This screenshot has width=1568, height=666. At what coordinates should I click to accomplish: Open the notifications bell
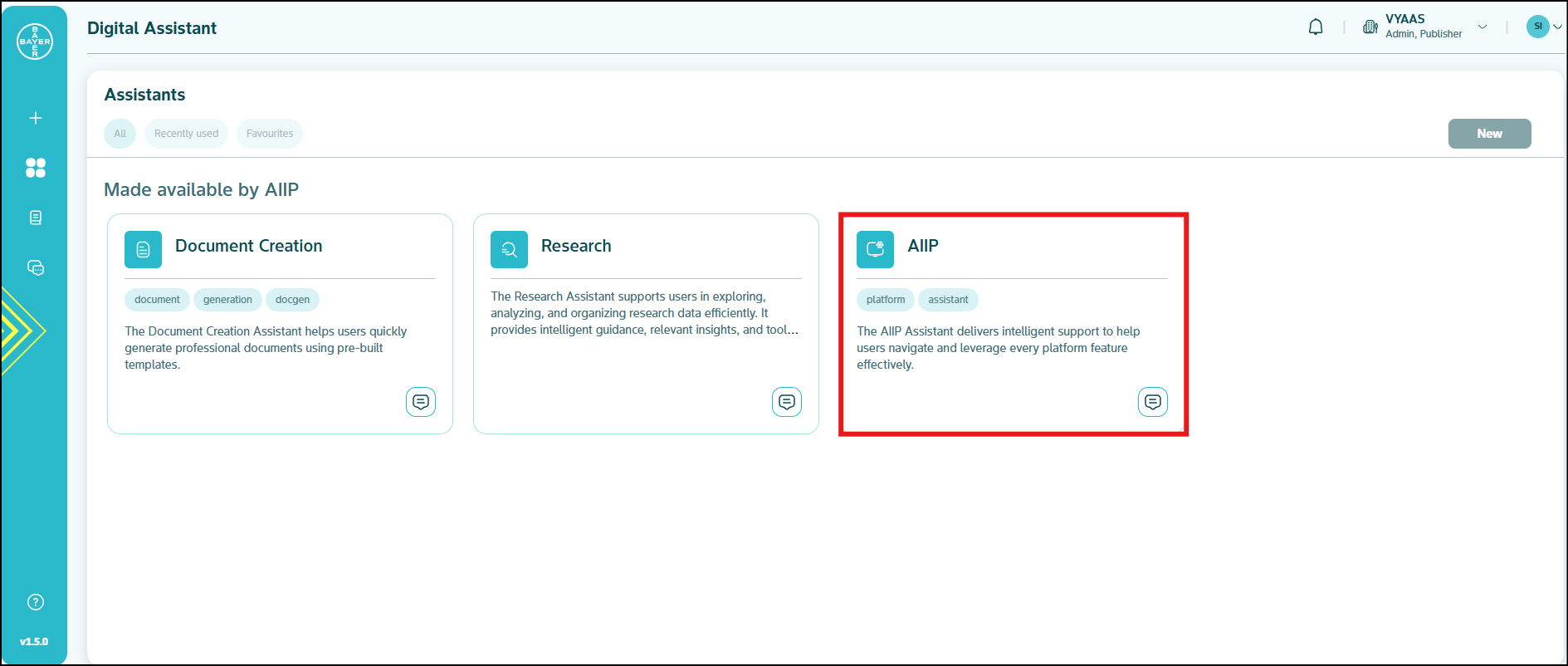coord(1316,27)
